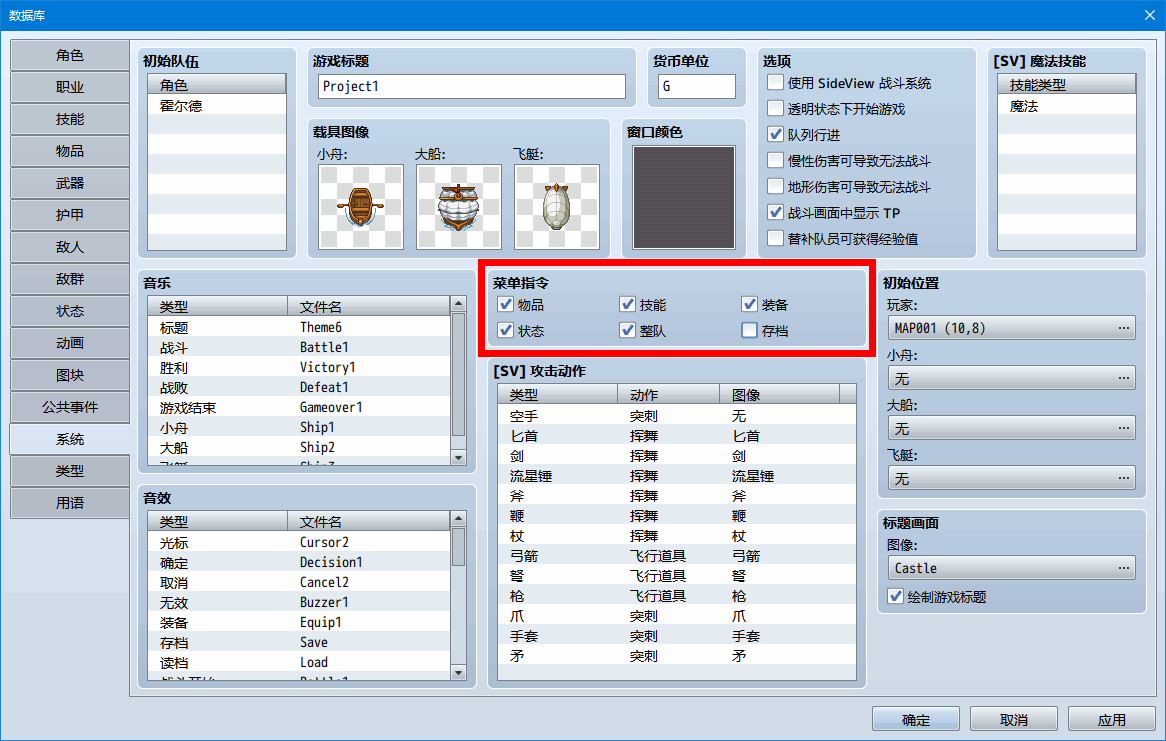Open the 用语 tab
Viewport: 1166px width, 741px height.
click(70, 503)
